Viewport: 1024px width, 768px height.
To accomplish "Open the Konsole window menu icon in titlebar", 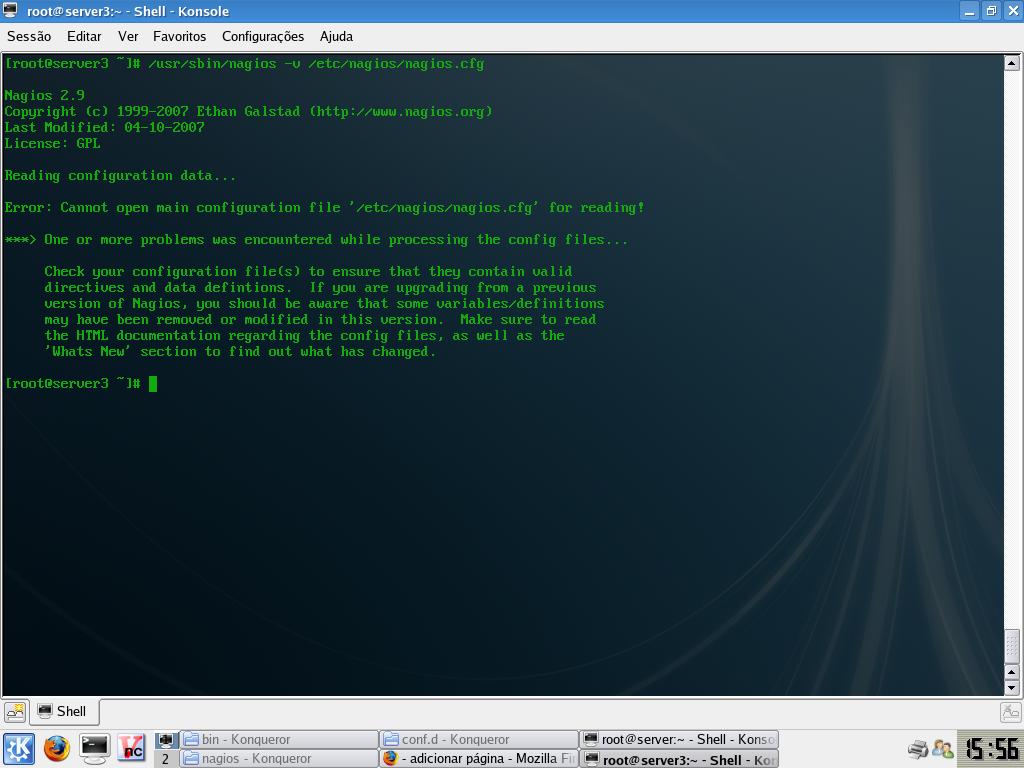I will (x=10, y=10).
